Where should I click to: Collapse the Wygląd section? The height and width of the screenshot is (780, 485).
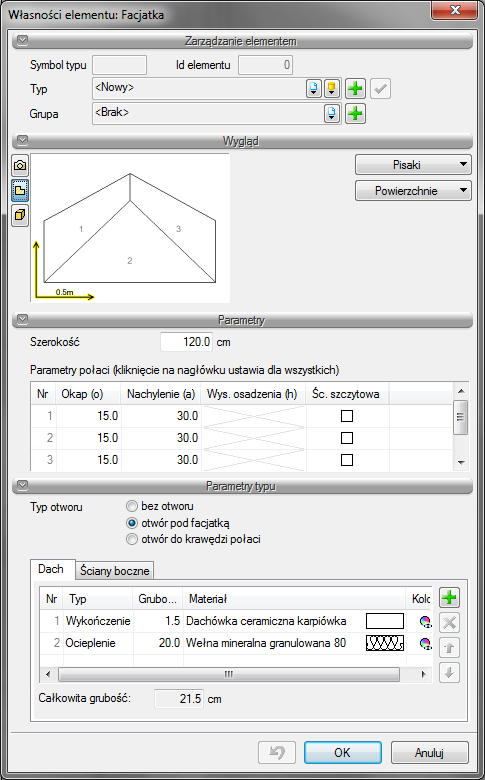coord(22,141)
